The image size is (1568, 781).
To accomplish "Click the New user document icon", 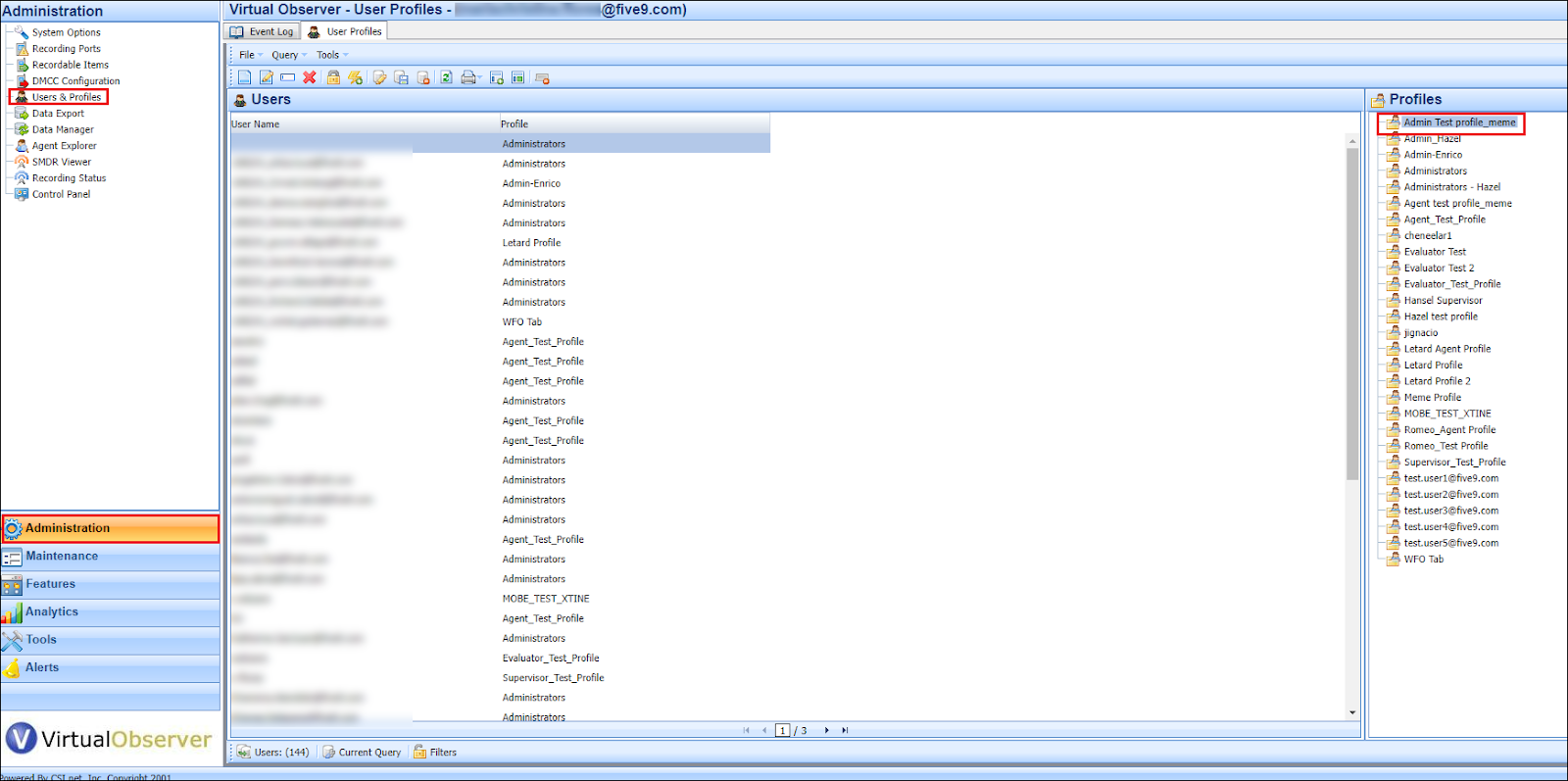I will (x=244, y=77).
